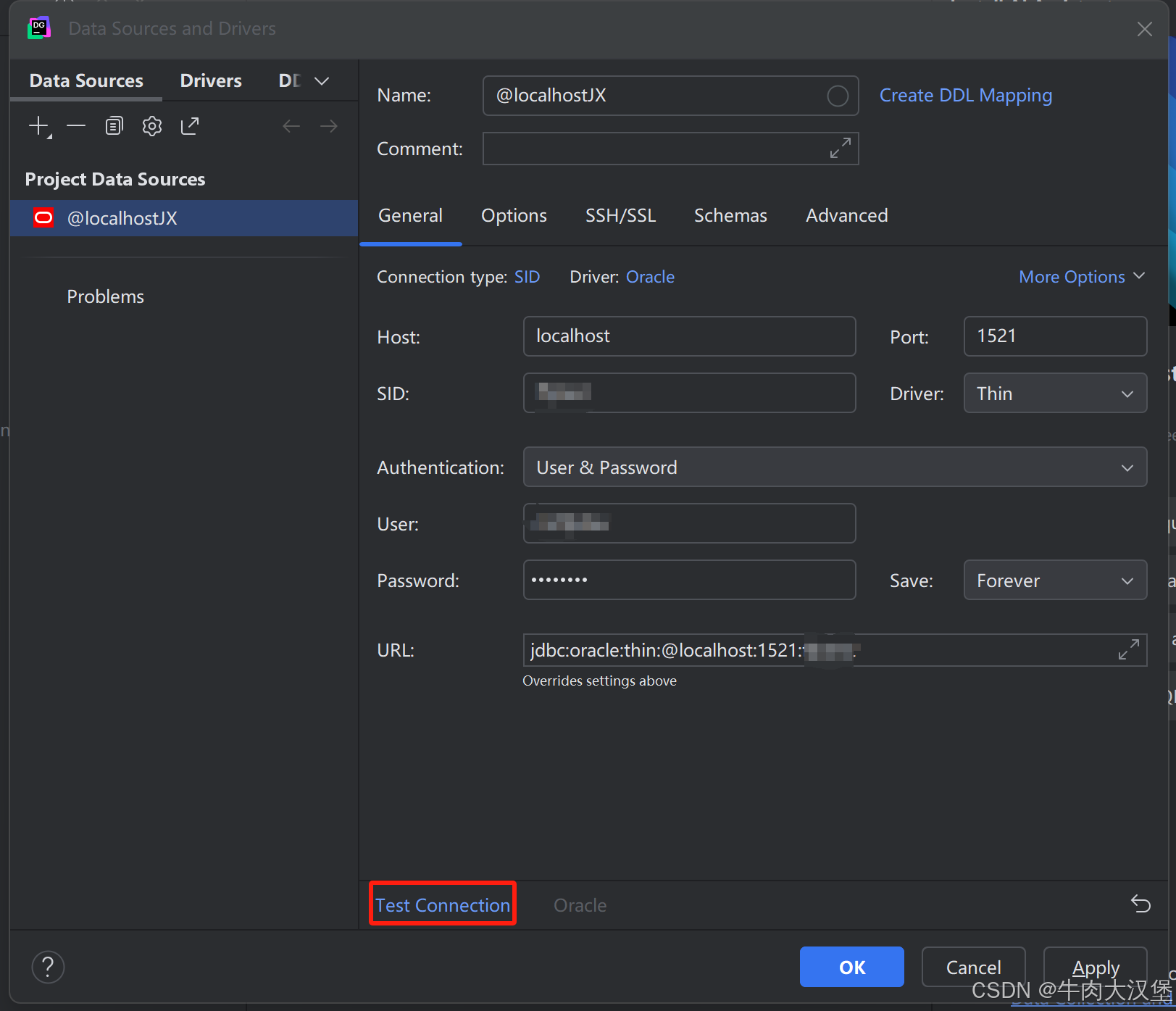Switch to the Data Sources tab
The width and height of the screenshot is (1176, 1011).
pyautogui.click(x=86, y=80)
